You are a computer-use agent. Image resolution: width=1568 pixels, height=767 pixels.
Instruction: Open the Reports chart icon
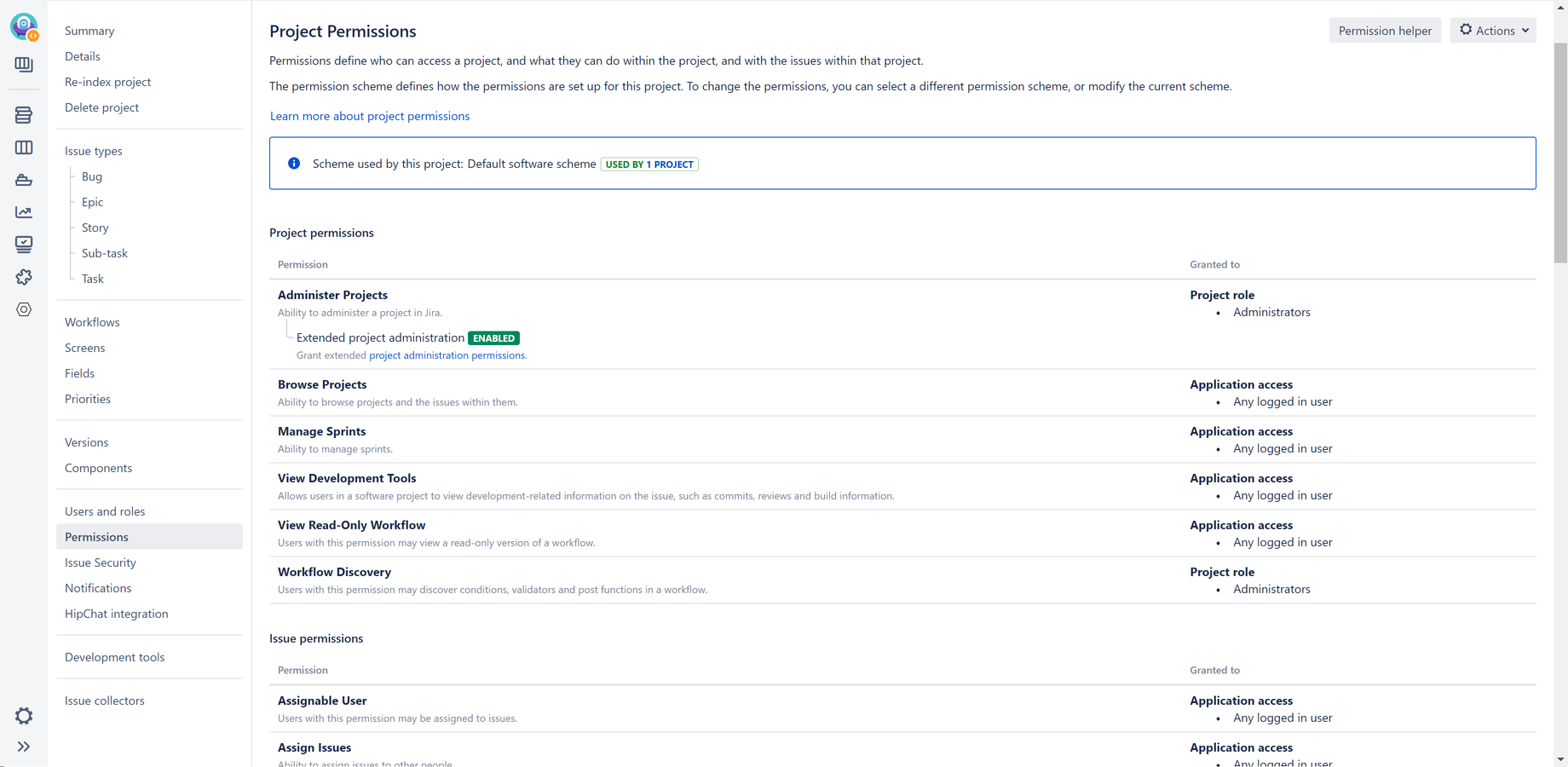point(24,212)
